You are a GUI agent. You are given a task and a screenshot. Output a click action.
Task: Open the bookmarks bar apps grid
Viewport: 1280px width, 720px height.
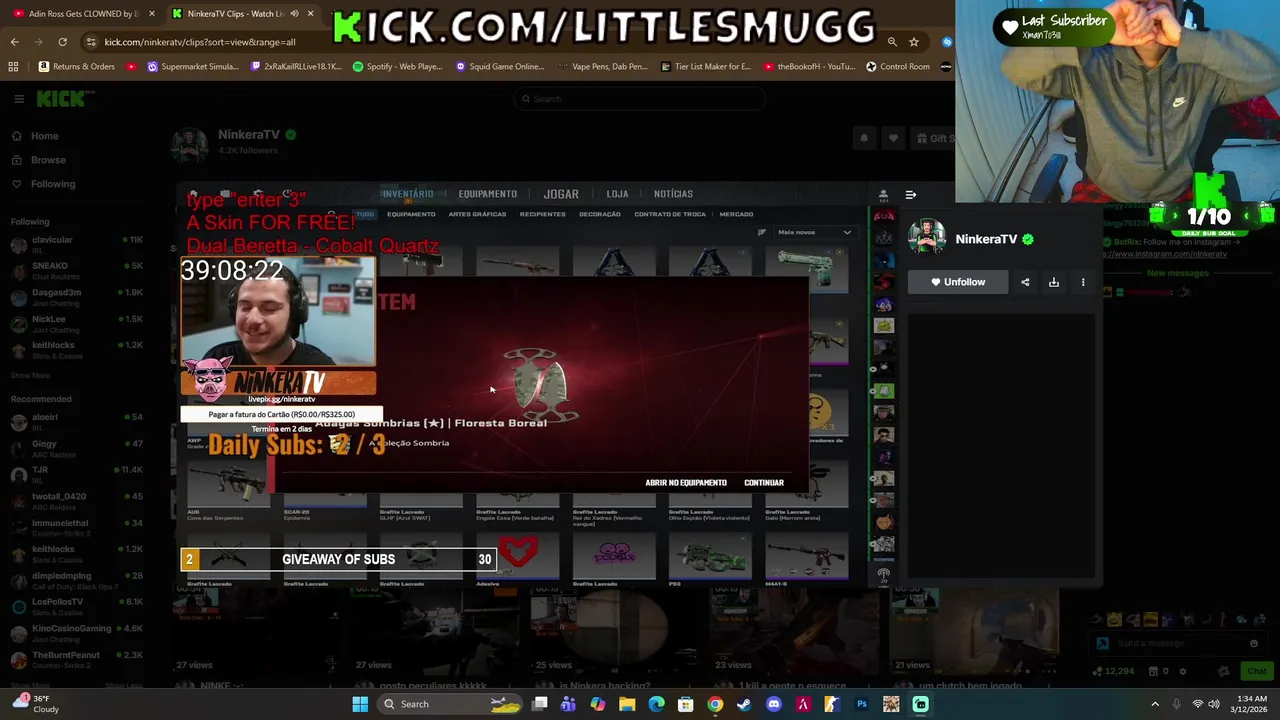coord(13,67)
